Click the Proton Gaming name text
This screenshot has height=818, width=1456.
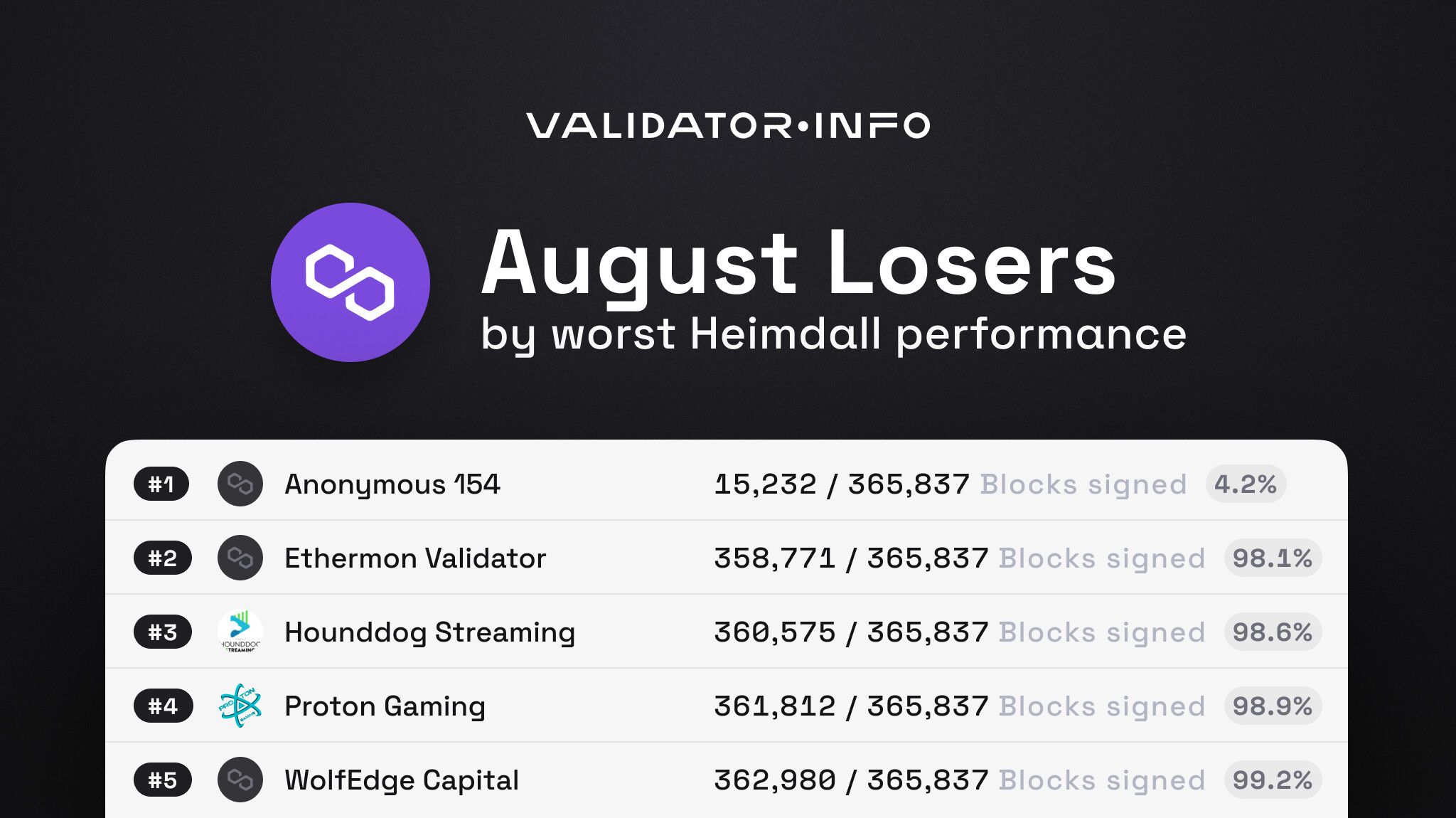click(x=385, y=706)
